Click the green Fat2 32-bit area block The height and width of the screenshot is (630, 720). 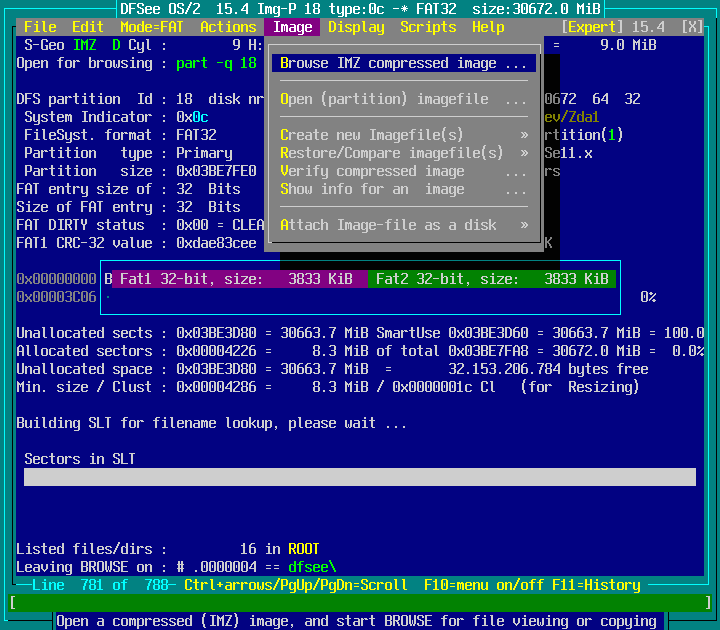(490, 279)
